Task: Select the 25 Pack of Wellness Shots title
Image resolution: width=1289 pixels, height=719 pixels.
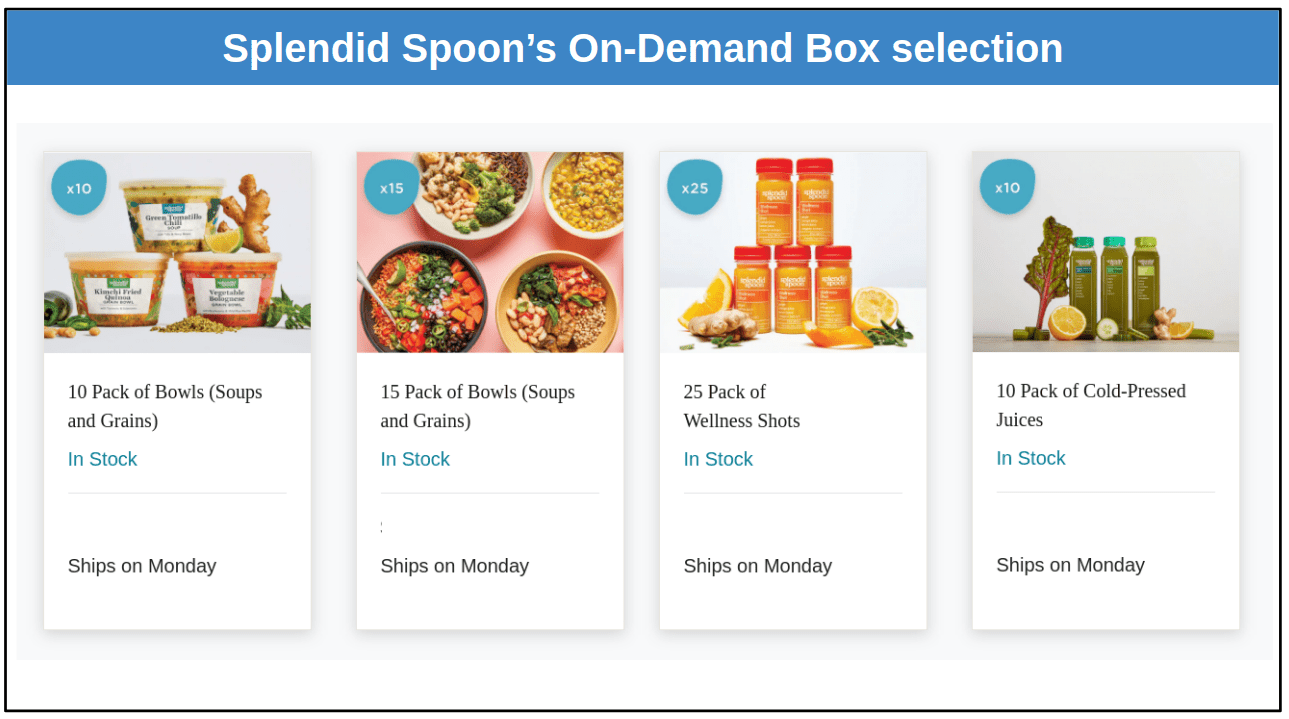Action: pyautogui.click(x=742, y=406)
